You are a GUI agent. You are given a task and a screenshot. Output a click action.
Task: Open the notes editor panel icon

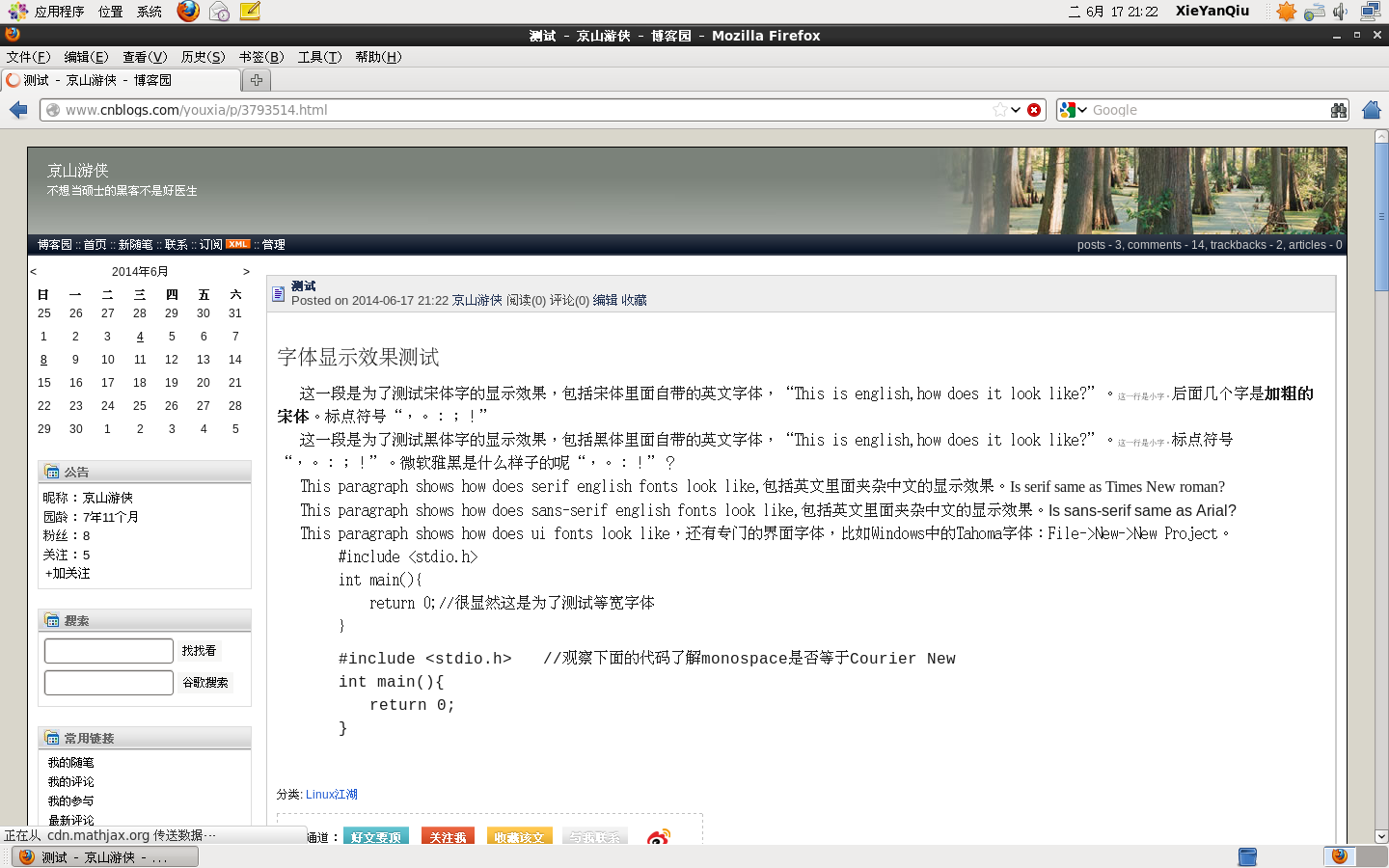click(x=250, y=12)
